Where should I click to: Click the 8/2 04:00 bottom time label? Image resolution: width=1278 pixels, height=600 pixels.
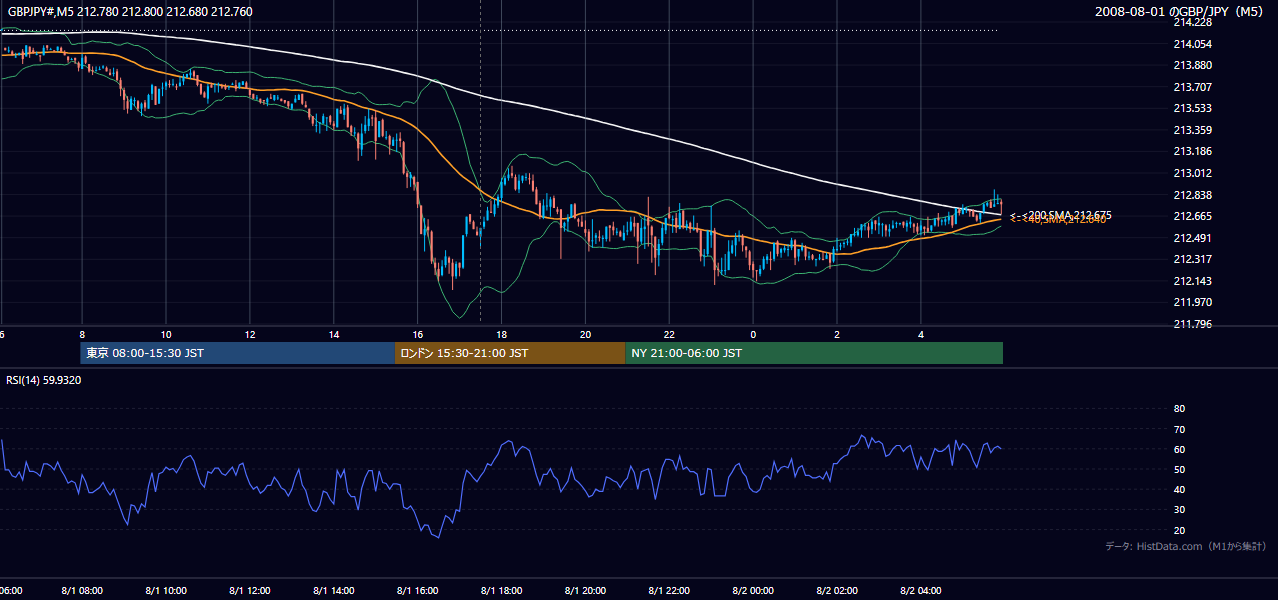922,591
